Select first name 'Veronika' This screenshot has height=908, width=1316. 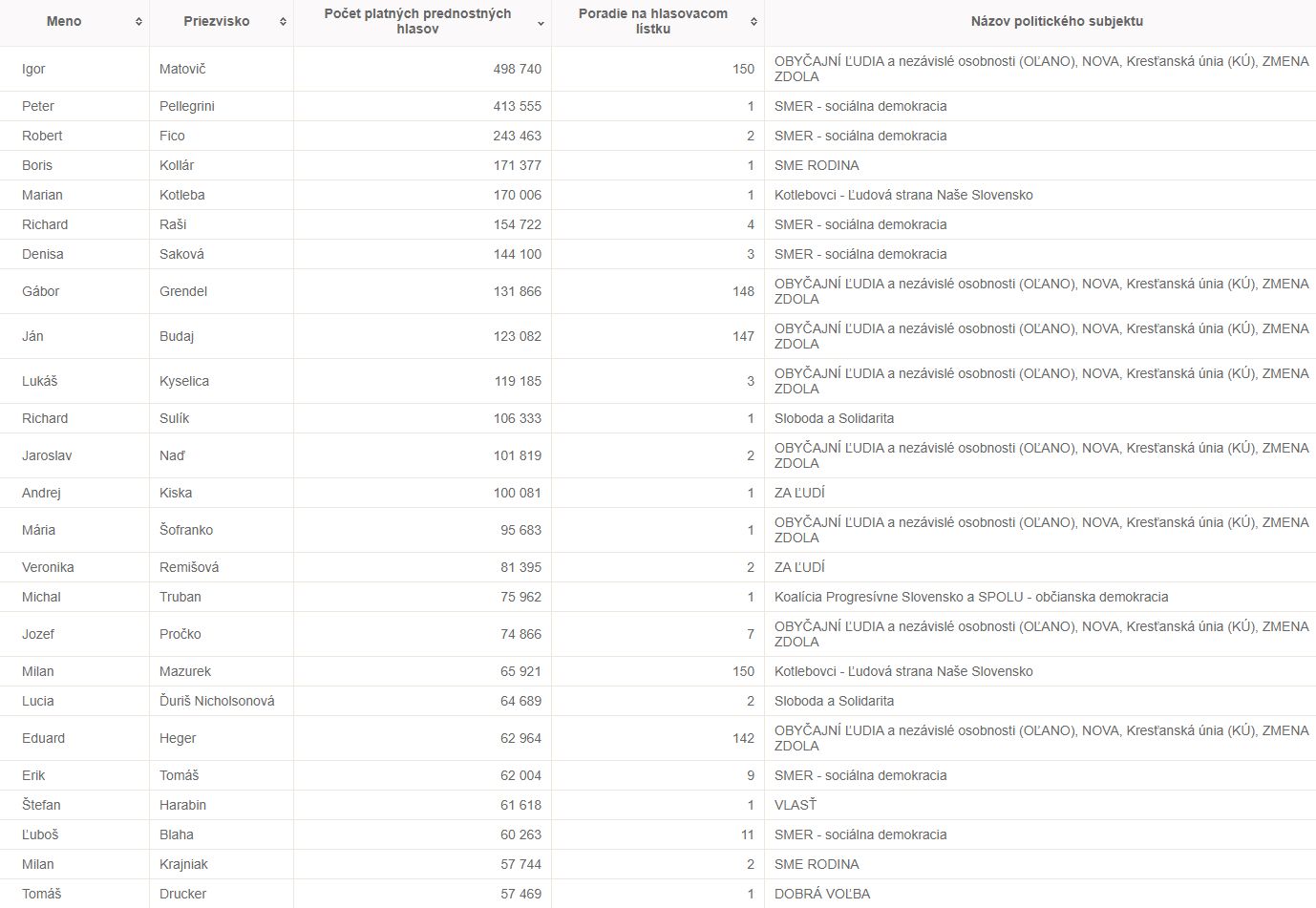tap(48, 567)
